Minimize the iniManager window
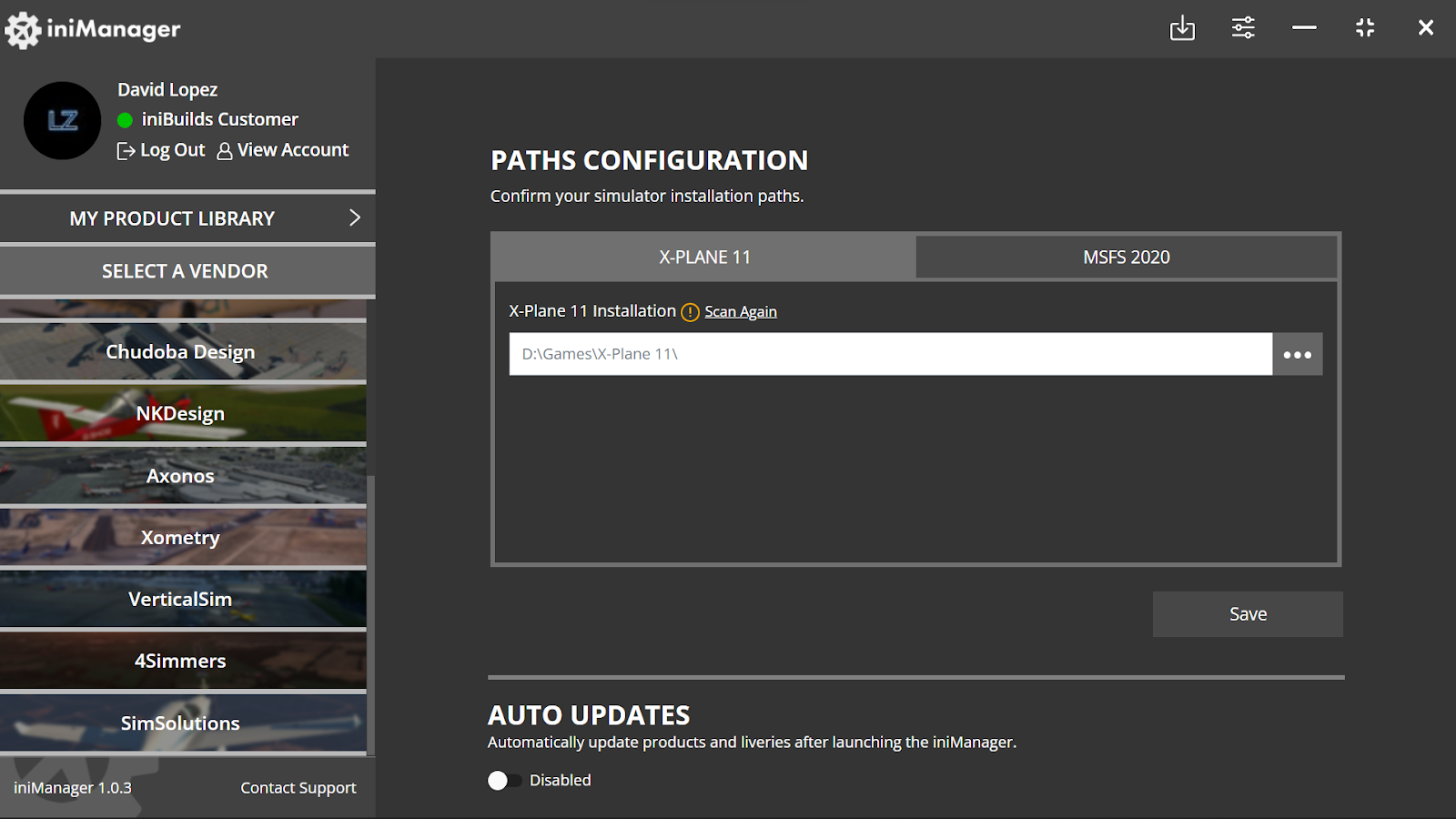1456x819 pixels. 1304,28
